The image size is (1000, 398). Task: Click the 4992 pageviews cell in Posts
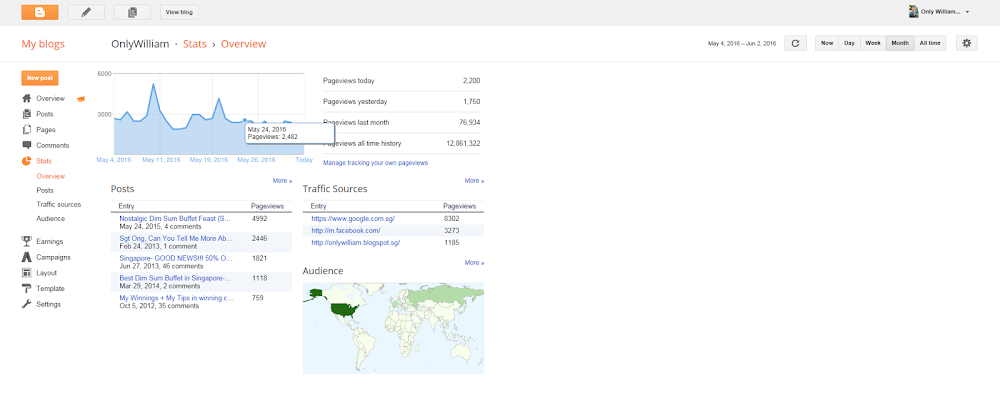[x=260, y=218]
